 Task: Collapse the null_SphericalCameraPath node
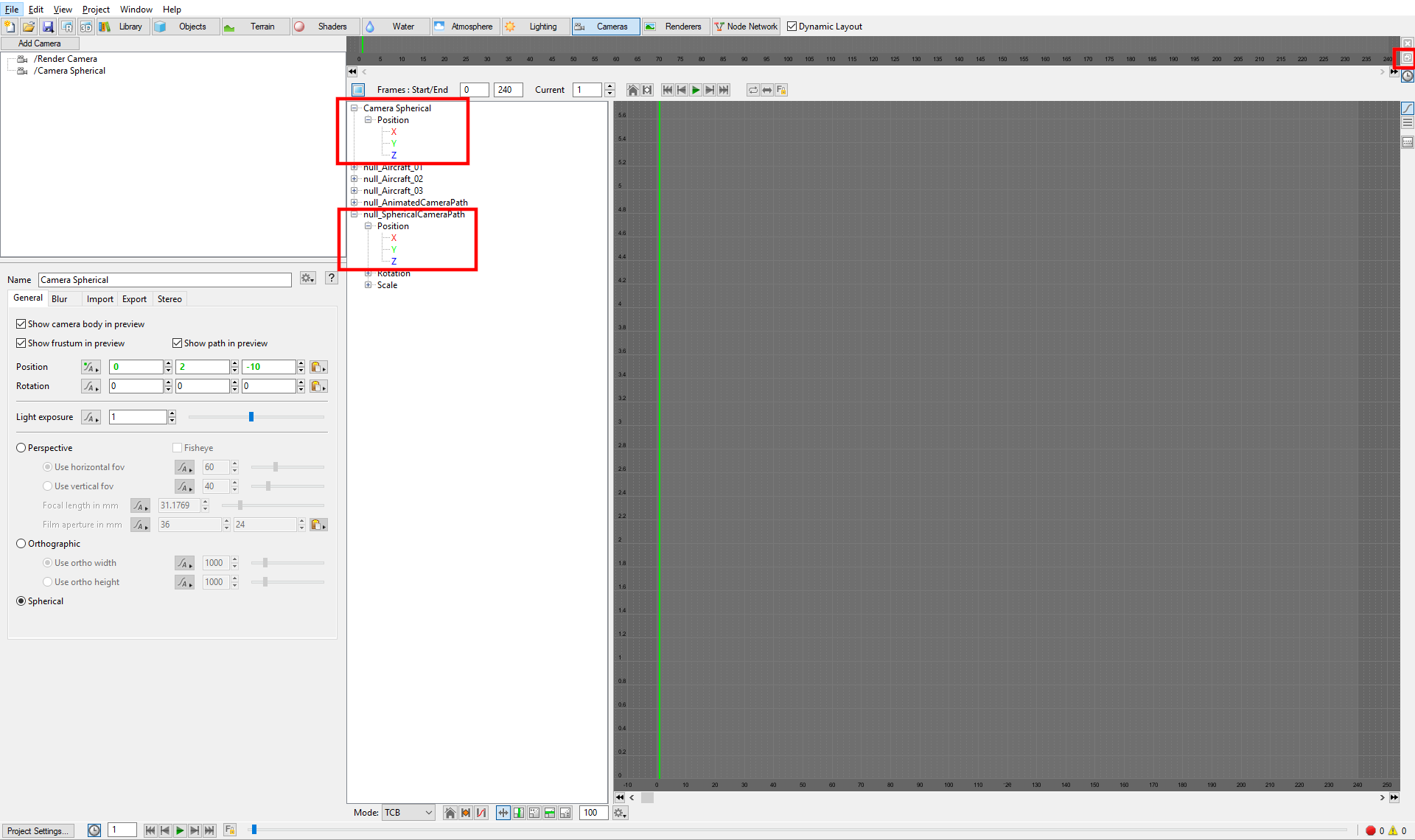click(x=354, y=214)
